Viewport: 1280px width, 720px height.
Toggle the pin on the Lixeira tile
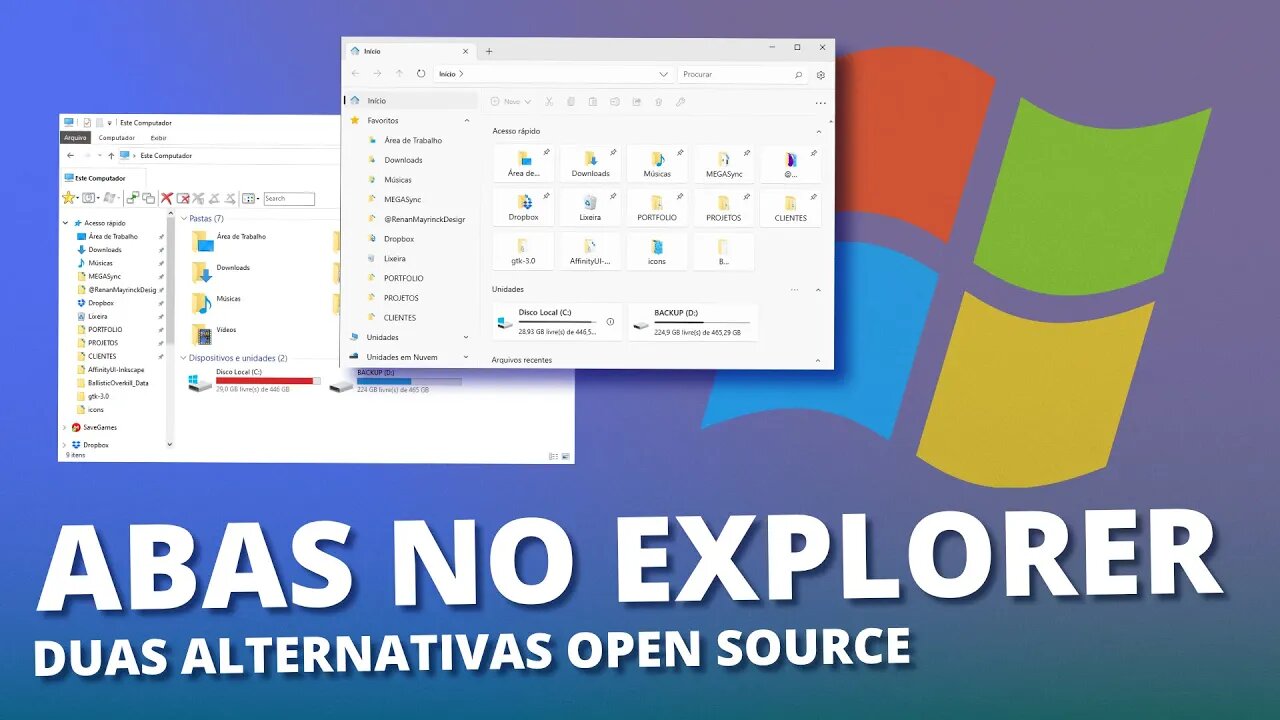coord(613,197)
